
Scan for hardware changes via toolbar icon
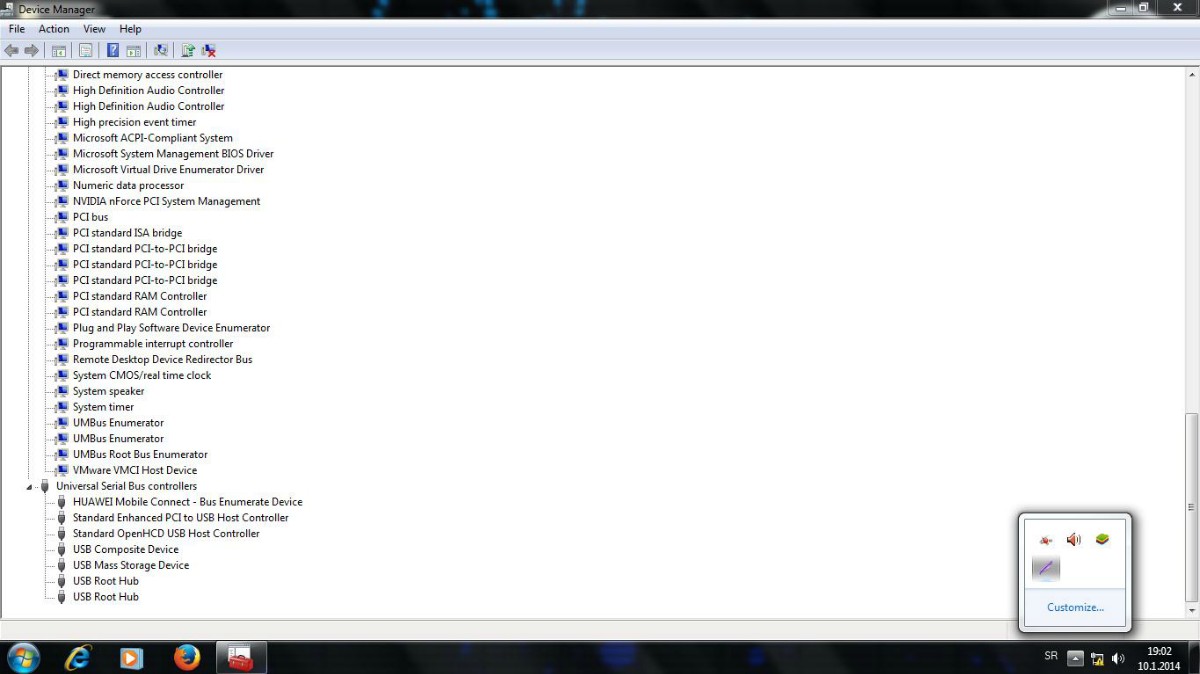coord(160,50)
